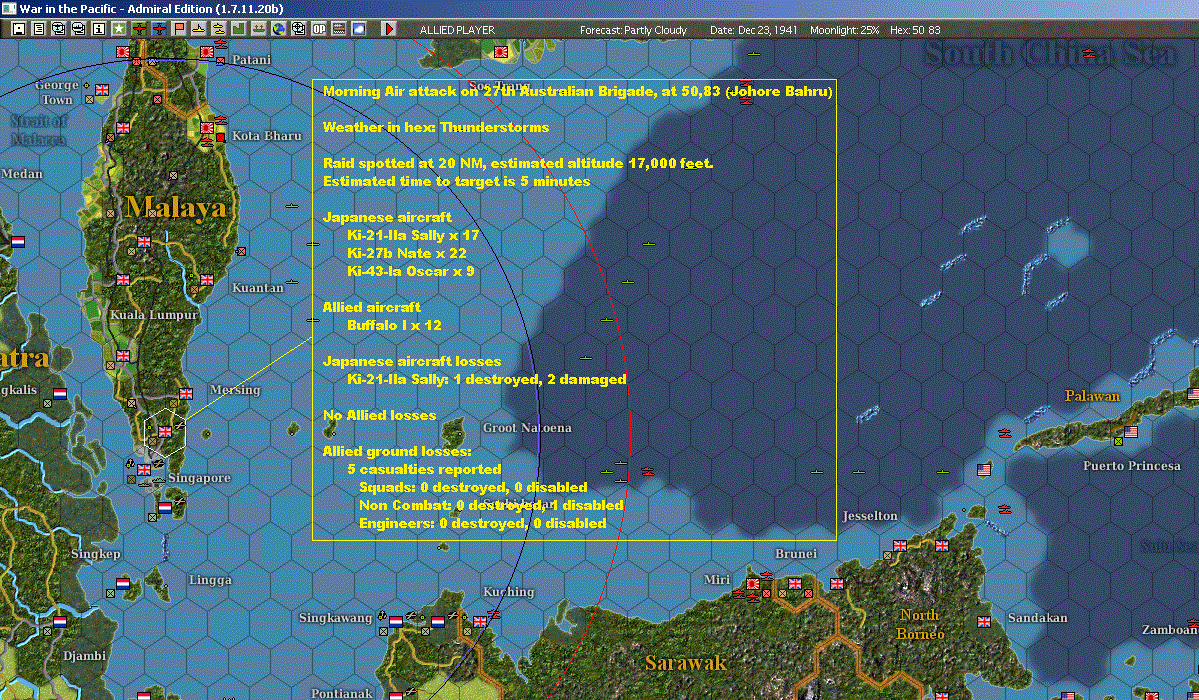Select the highlighted Johore Bahru hex flag
This screenshot has height=700, width=1199.
165,432
